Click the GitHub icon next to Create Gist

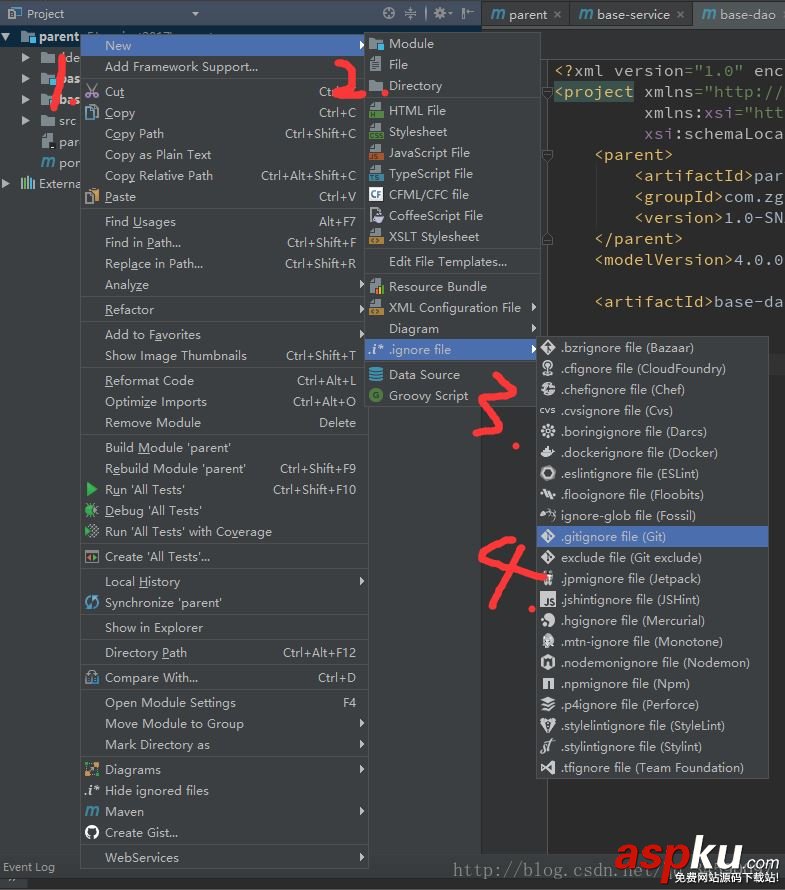(x=92, y=833)
